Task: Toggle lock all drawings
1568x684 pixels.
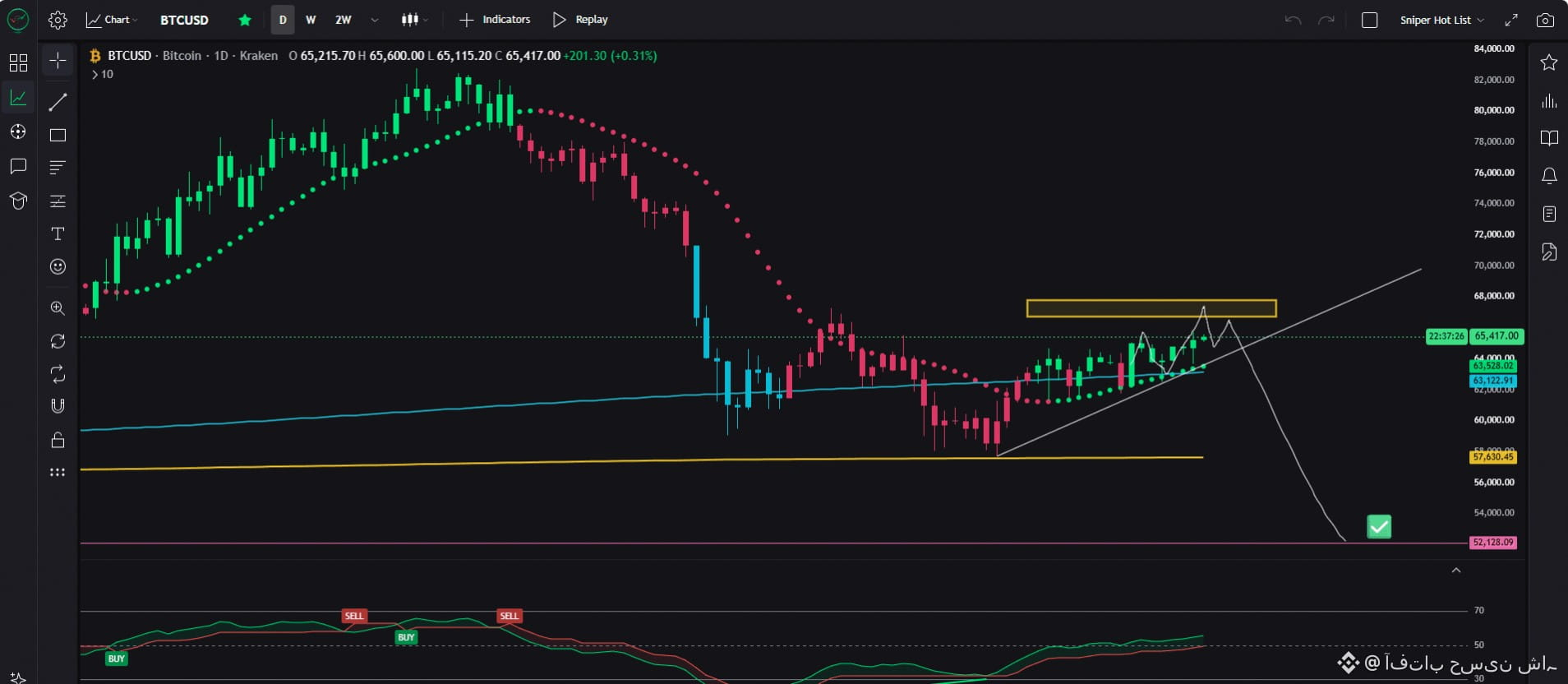Action: (x=58, y=440)
